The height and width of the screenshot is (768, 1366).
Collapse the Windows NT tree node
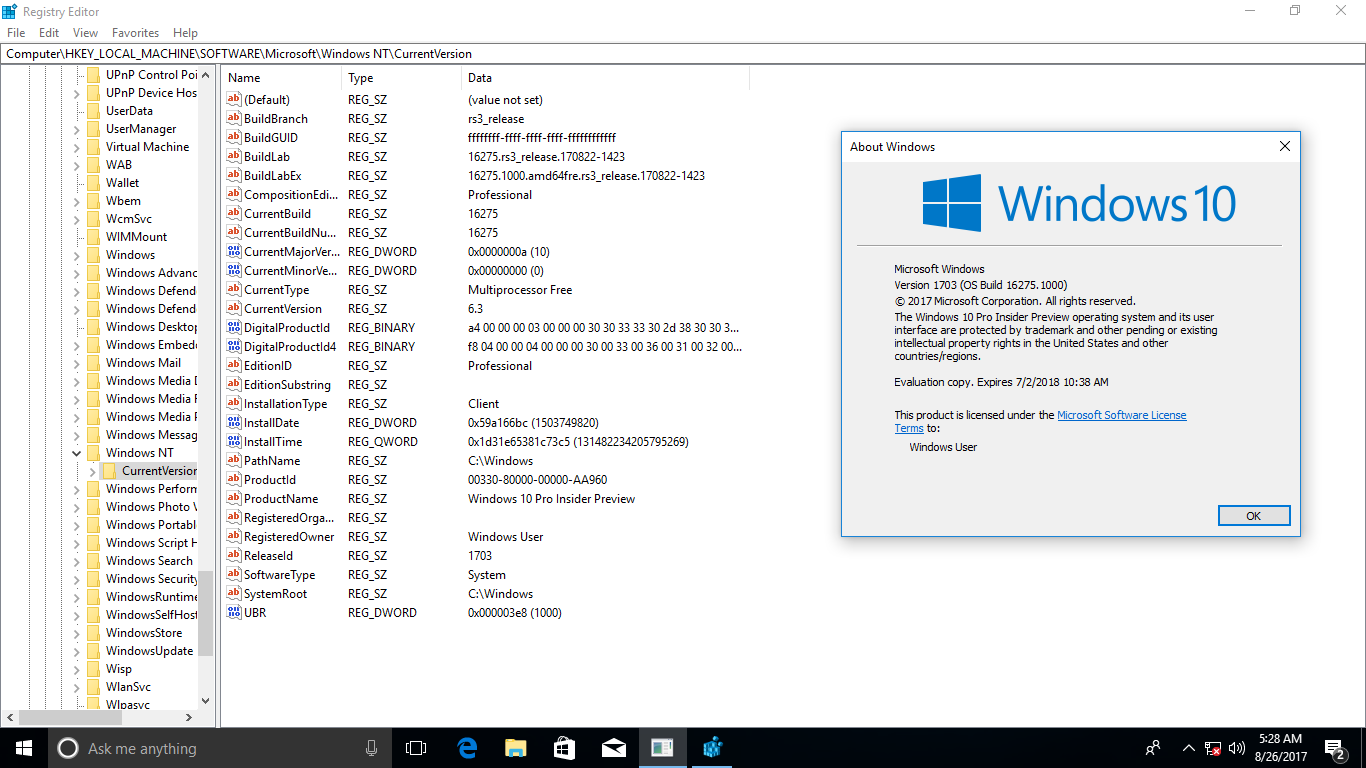click(77, 453)
